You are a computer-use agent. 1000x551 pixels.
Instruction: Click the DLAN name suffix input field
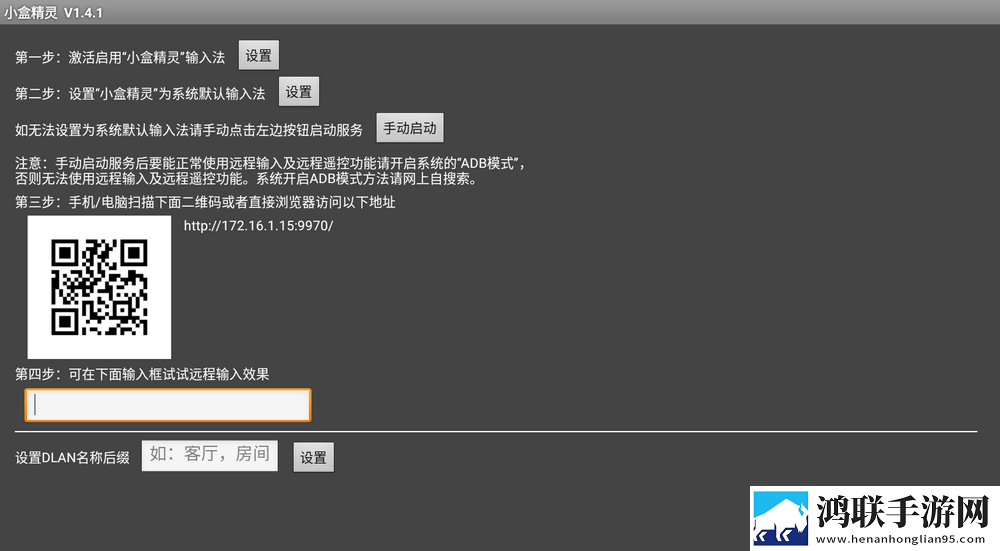209,455
